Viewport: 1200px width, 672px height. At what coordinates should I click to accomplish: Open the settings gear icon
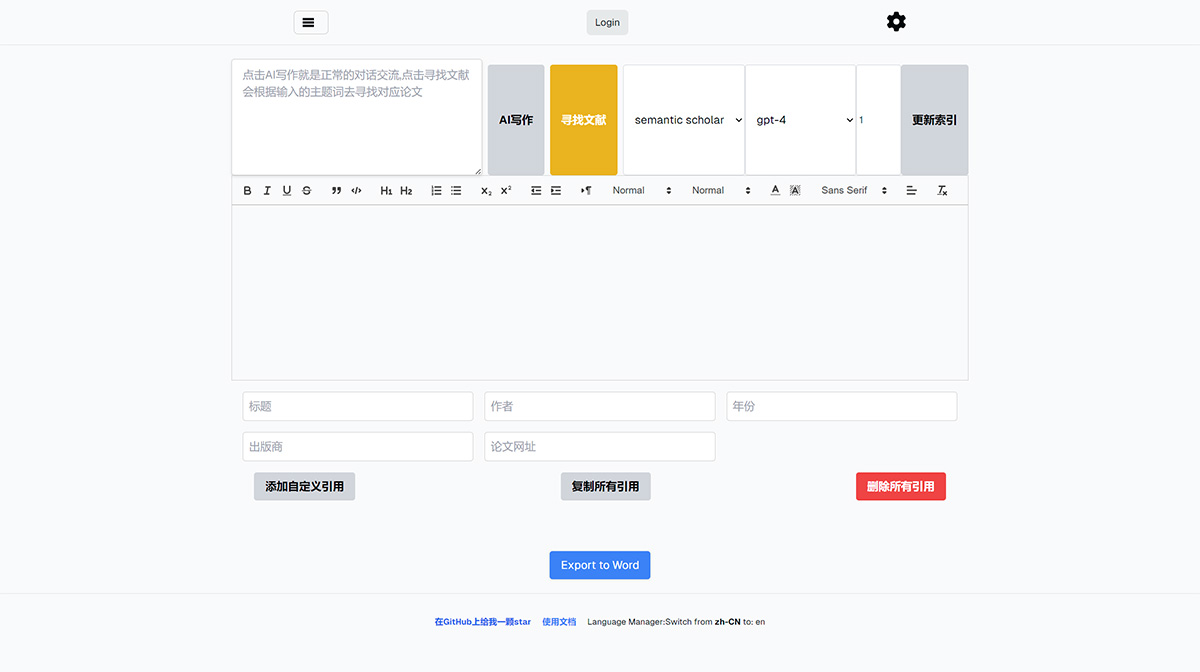point(896,21)
